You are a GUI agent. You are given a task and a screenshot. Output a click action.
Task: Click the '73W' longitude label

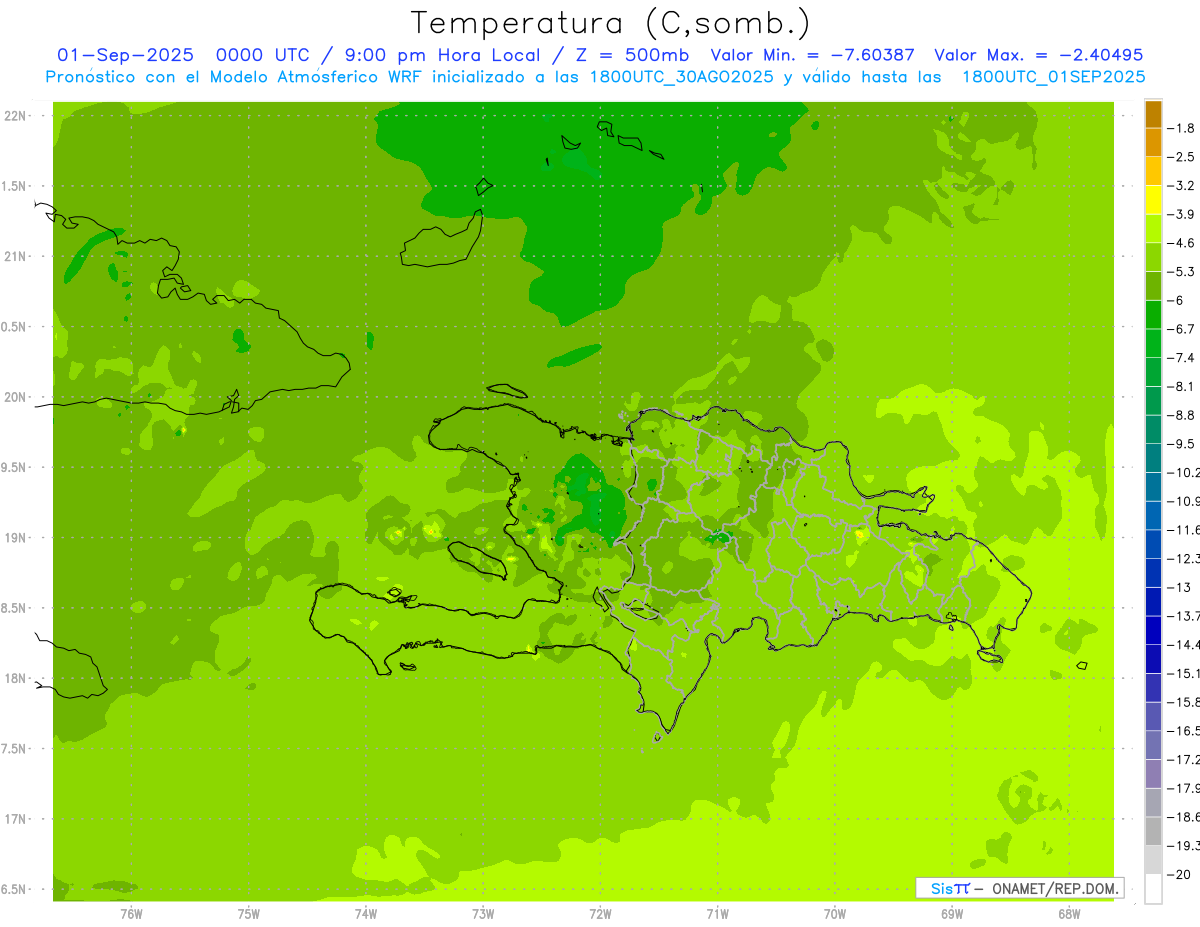click(483, 914)
